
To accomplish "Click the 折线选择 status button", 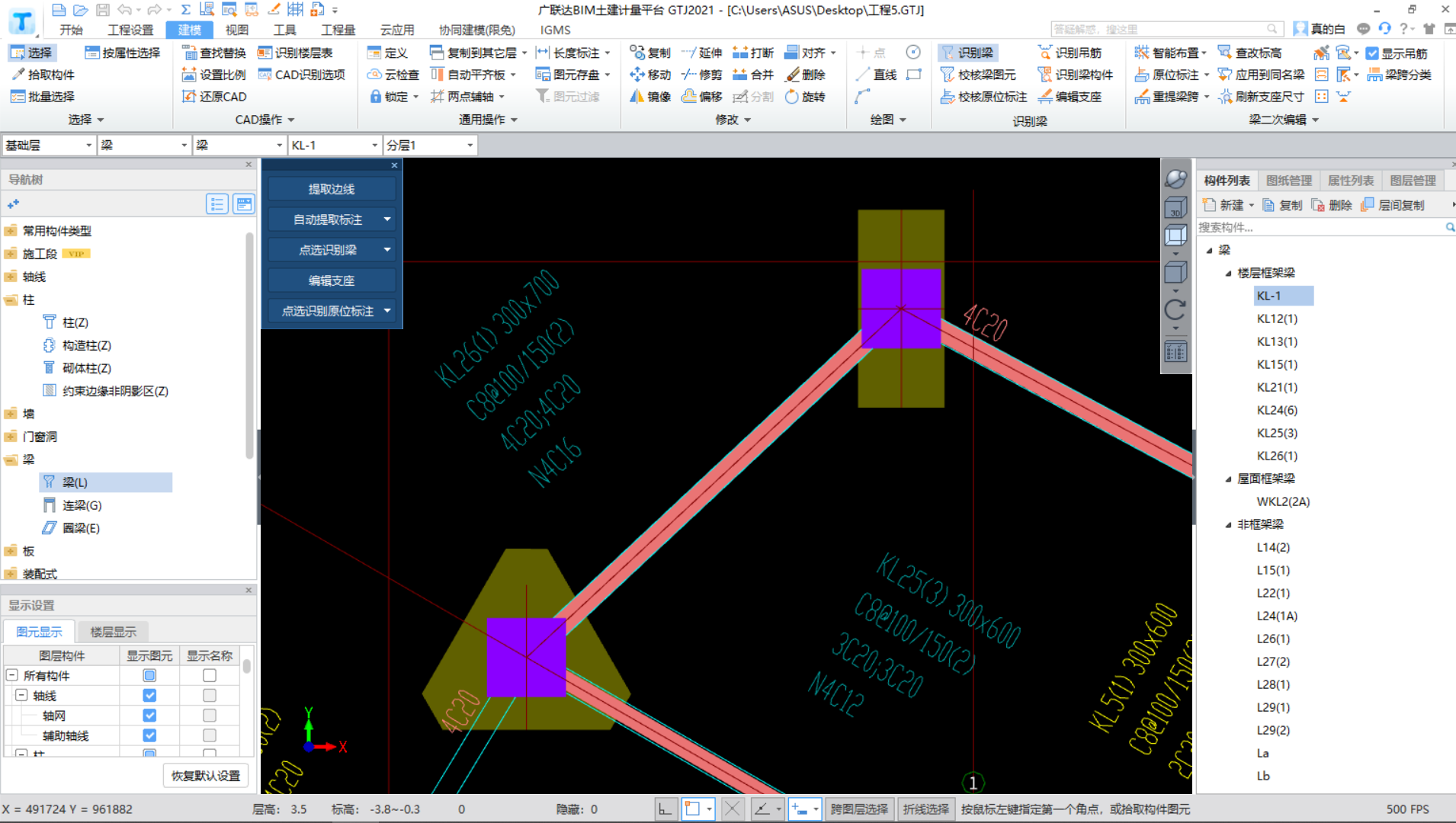I will click(x=925, y=809).
